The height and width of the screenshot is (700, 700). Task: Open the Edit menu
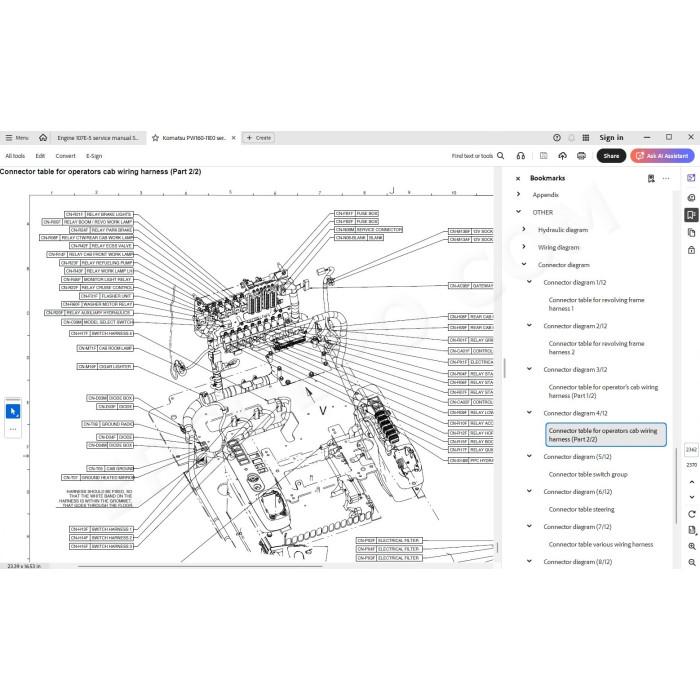tap(40, 156)
